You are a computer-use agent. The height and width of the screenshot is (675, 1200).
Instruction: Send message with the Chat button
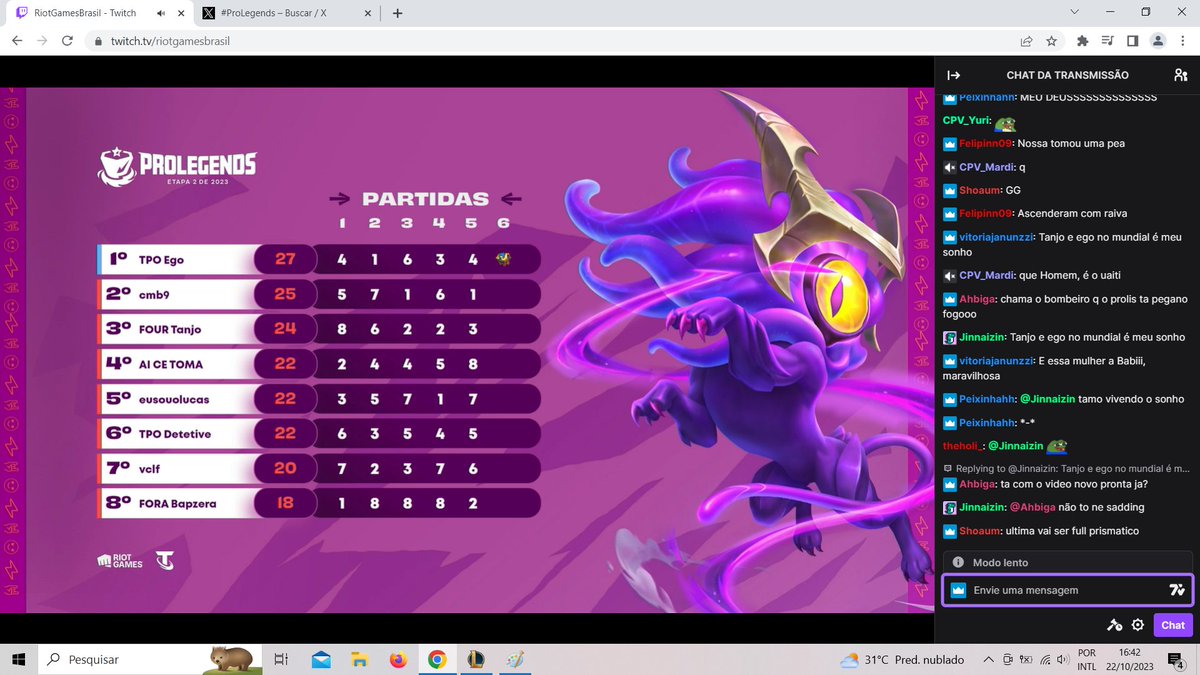tap(1173, 625)
